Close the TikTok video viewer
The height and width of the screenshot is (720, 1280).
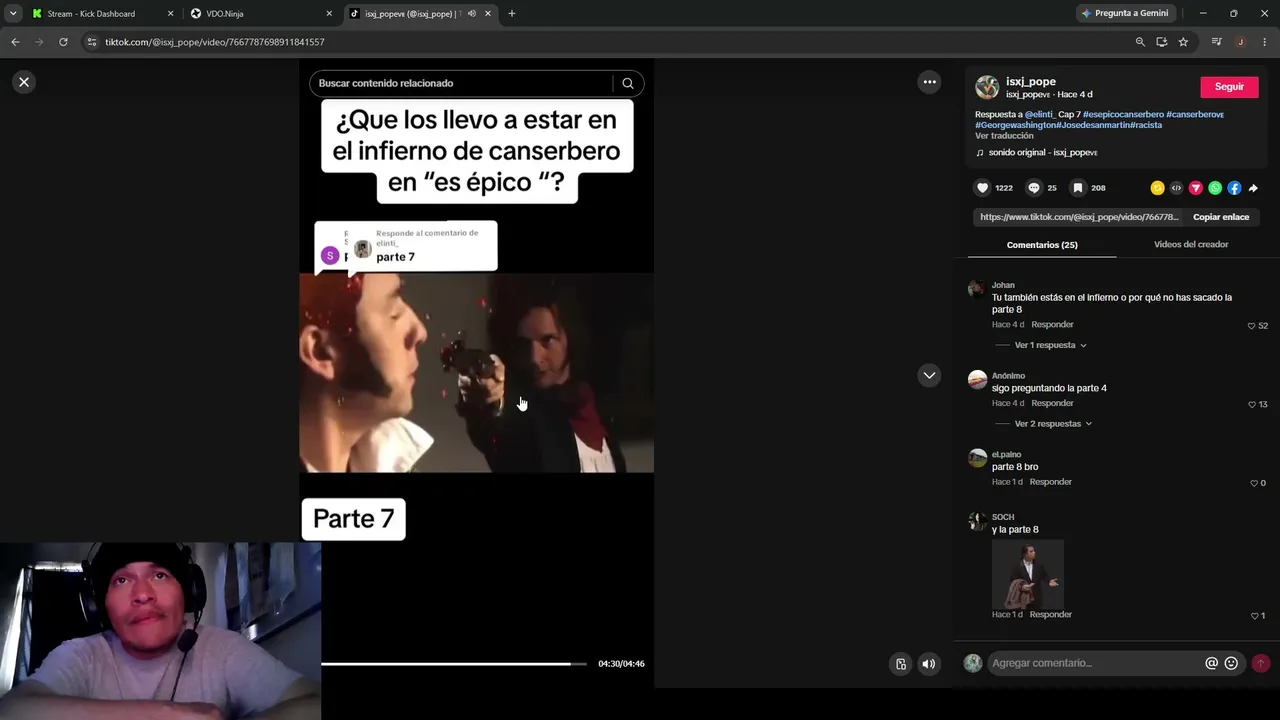(x=24, y=82)
